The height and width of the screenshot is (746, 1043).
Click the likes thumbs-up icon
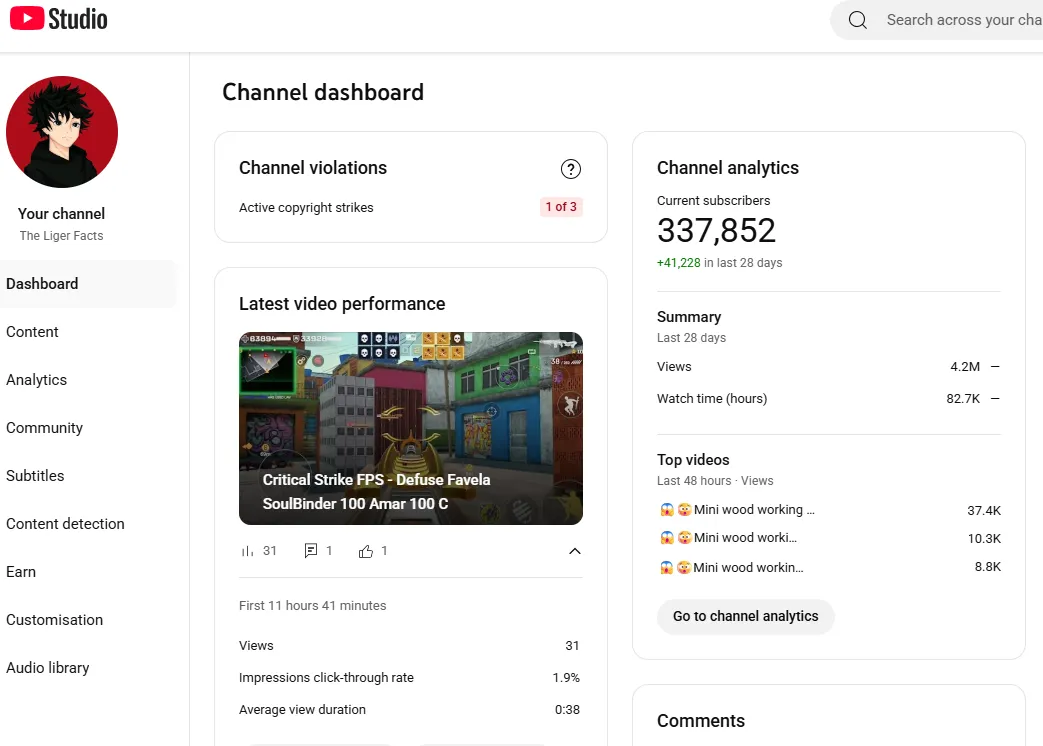point(366,551)
